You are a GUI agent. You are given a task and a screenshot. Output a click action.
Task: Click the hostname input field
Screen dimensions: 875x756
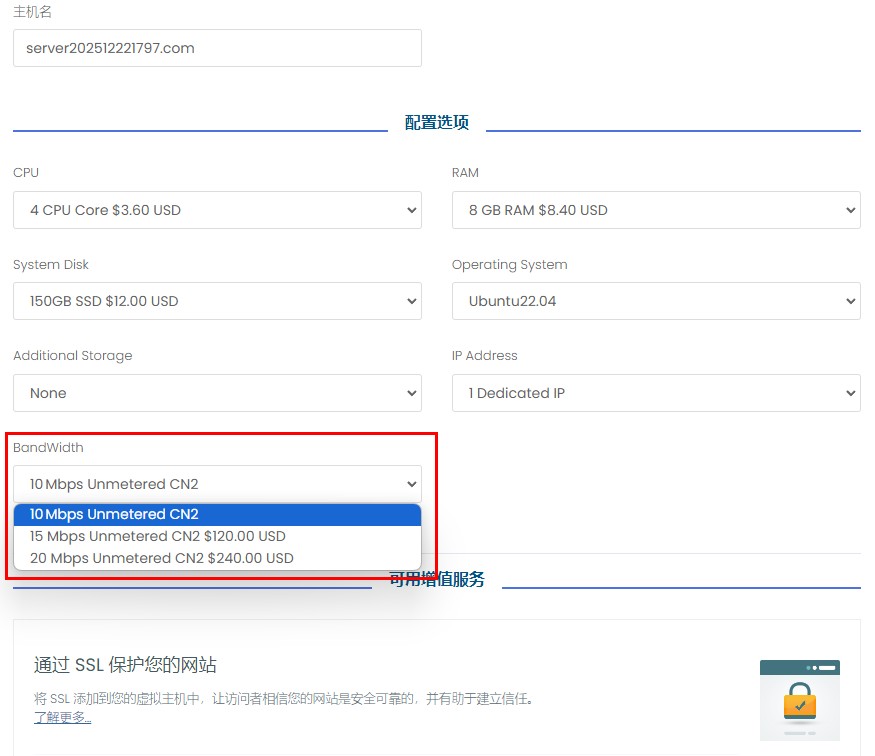pos(217,48)
